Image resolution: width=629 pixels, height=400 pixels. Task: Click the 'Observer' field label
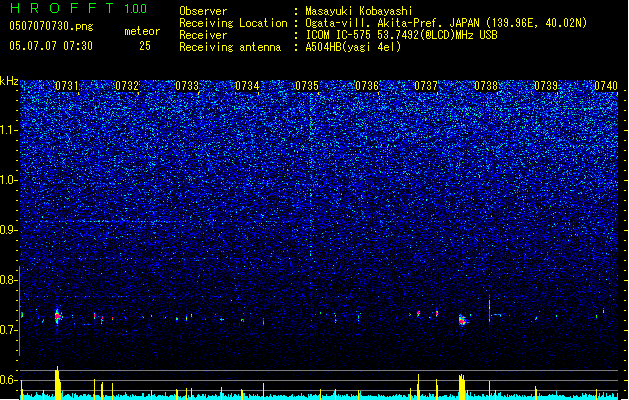(203, 11)
